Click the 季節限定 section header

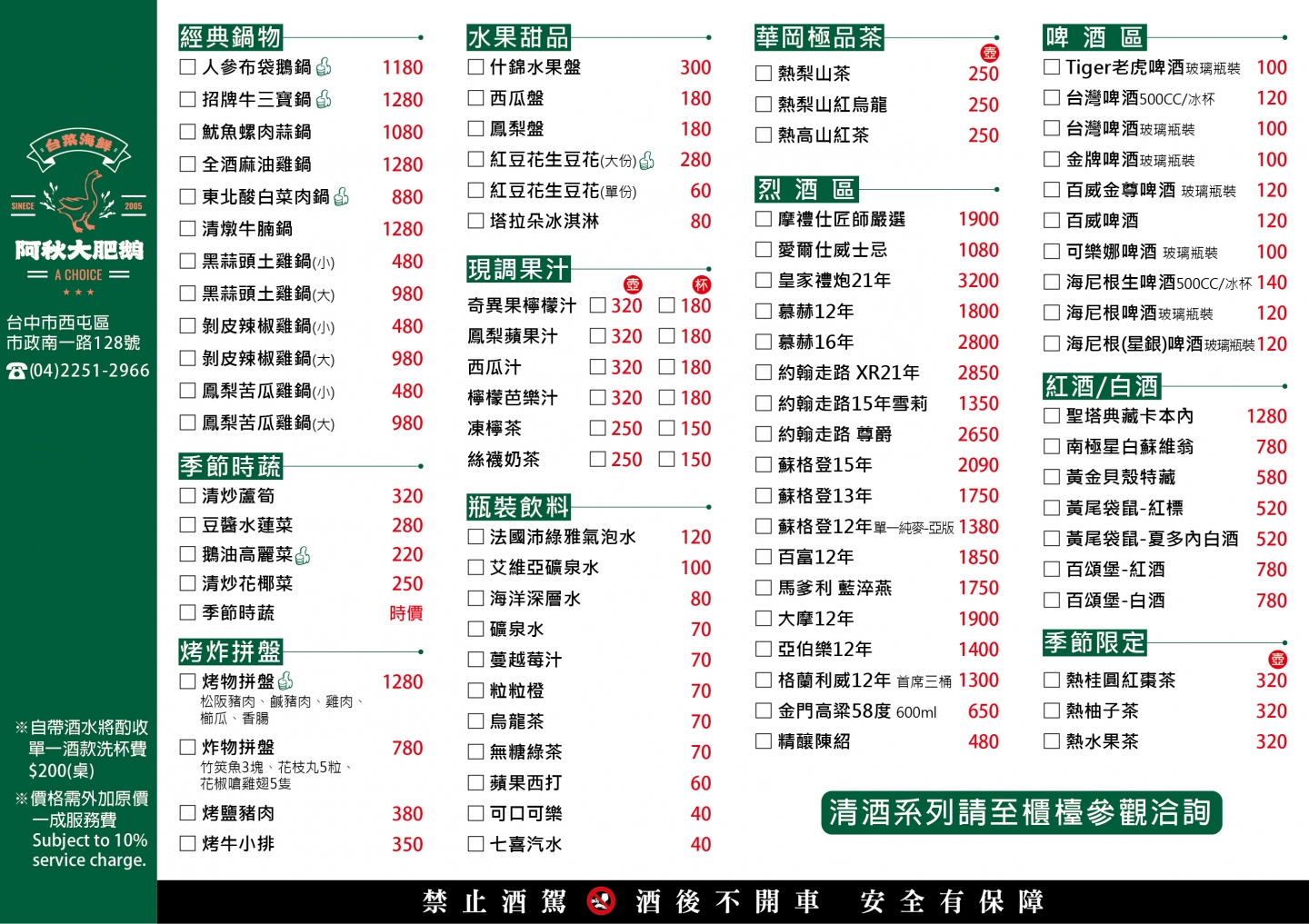1094,642
